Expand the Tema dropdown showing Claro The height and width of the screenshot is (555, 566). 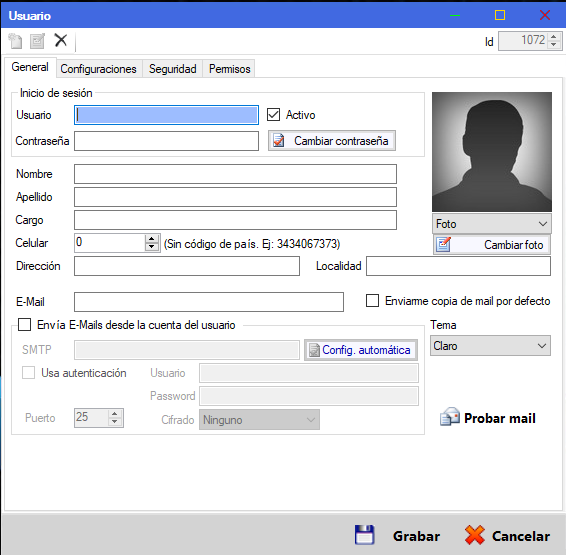(490, 346)
